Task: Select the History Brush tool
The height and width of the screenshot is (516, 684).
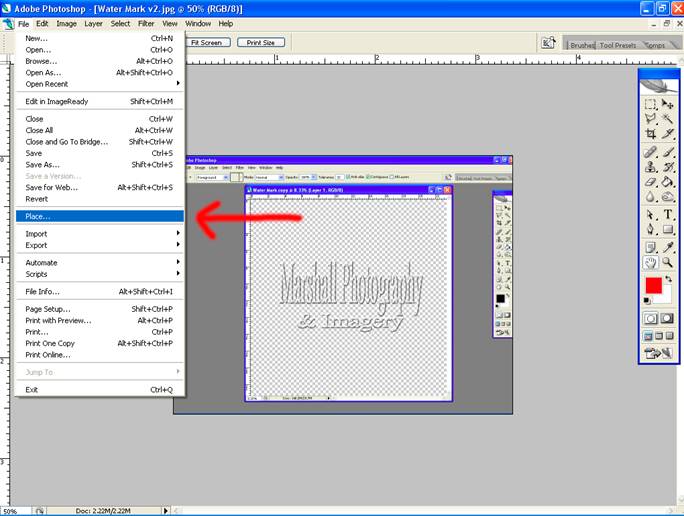Action: pyautogui.click(x=667, y=167)
